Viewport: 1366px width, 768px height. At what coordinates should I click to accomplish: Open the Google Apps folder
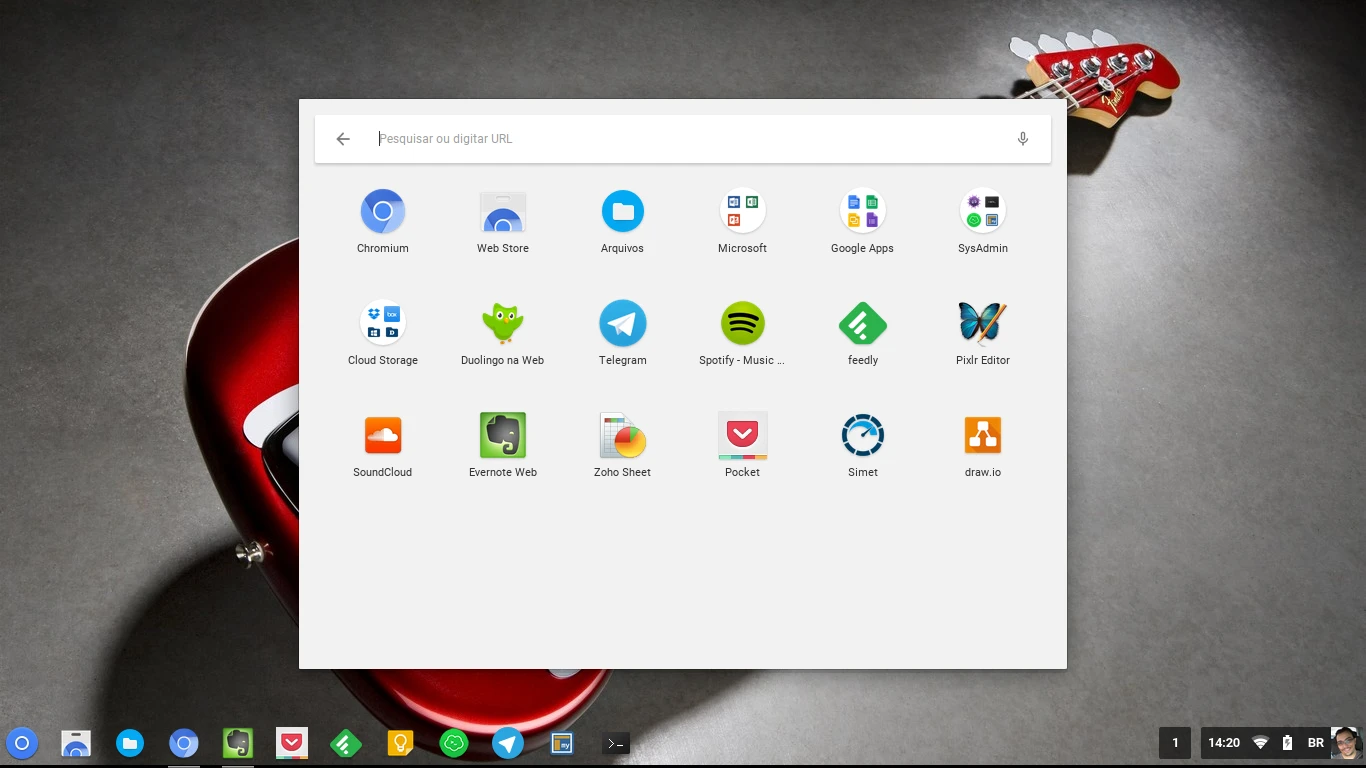[862, 212]
